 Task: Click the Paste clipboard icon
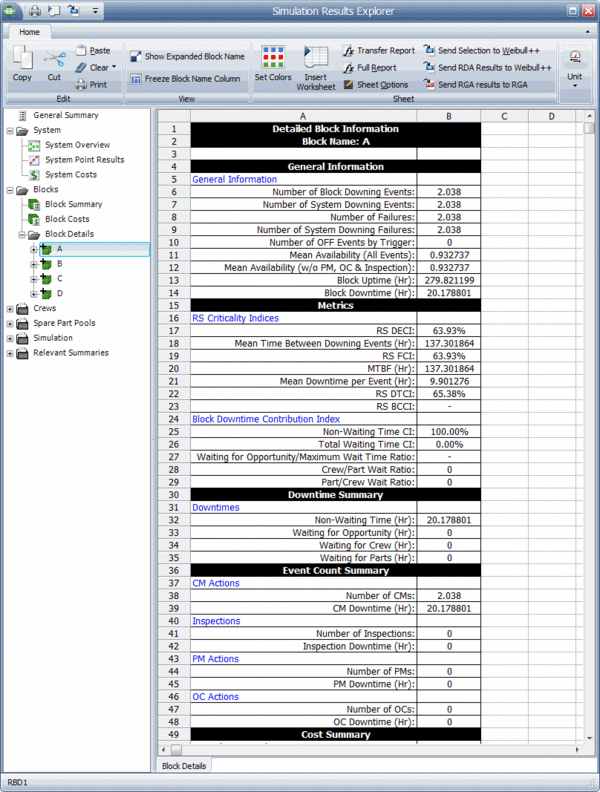tap(82, 50)
